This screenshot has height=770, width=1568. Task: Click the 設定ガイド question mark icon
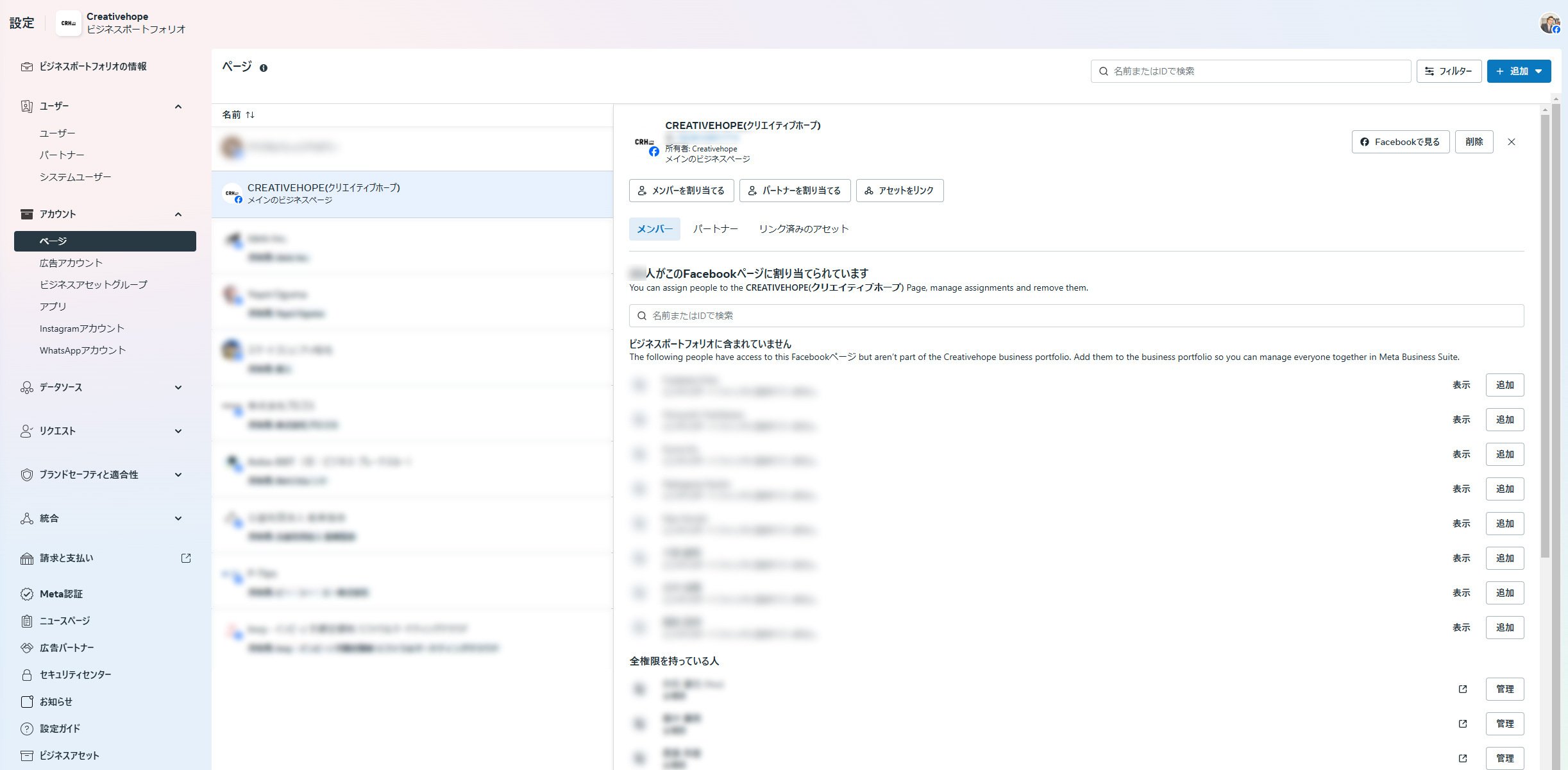click(27, 729)
